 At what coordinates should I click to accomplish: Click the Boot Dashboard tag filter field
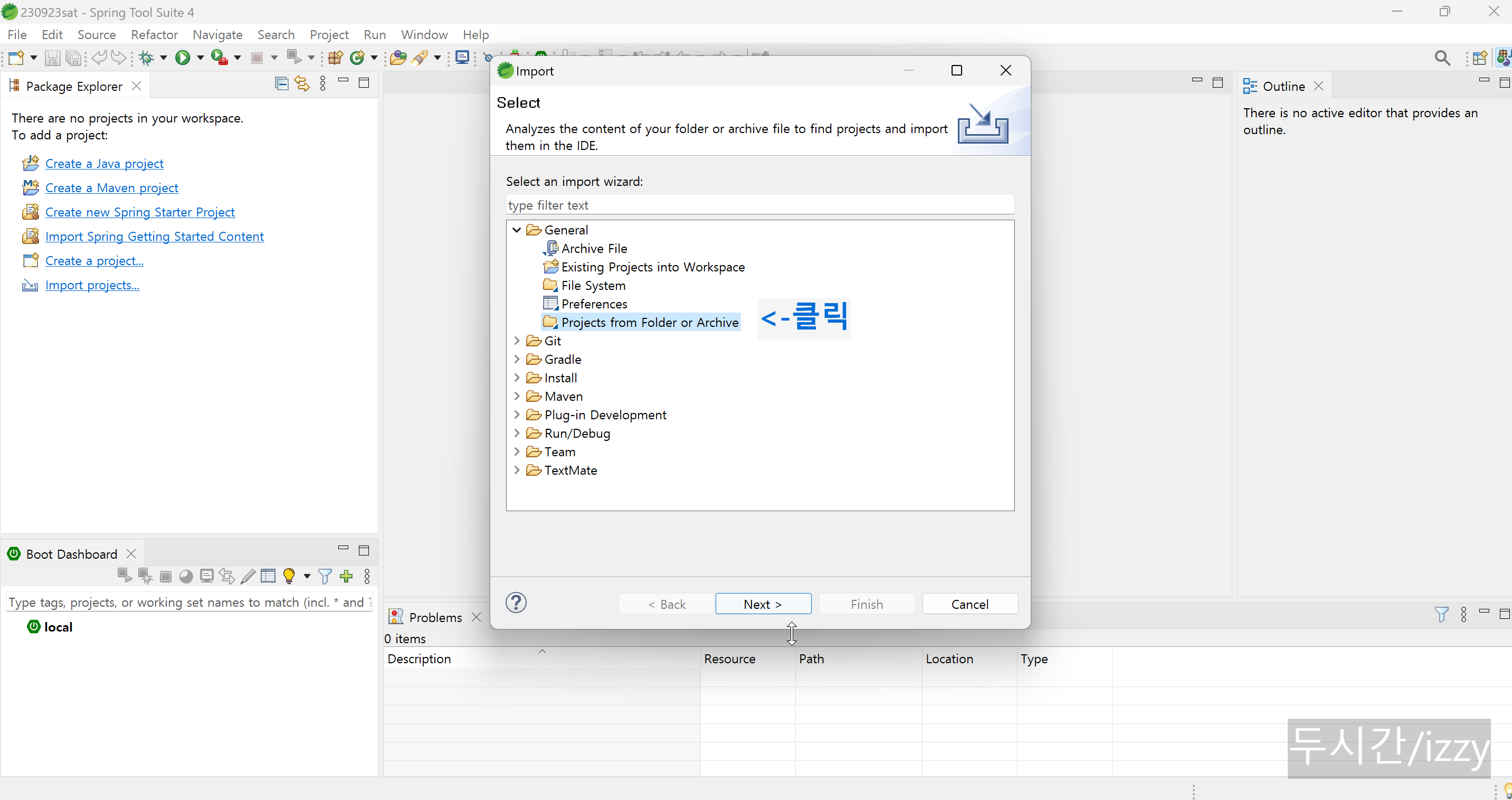click(x=189, y=602)
